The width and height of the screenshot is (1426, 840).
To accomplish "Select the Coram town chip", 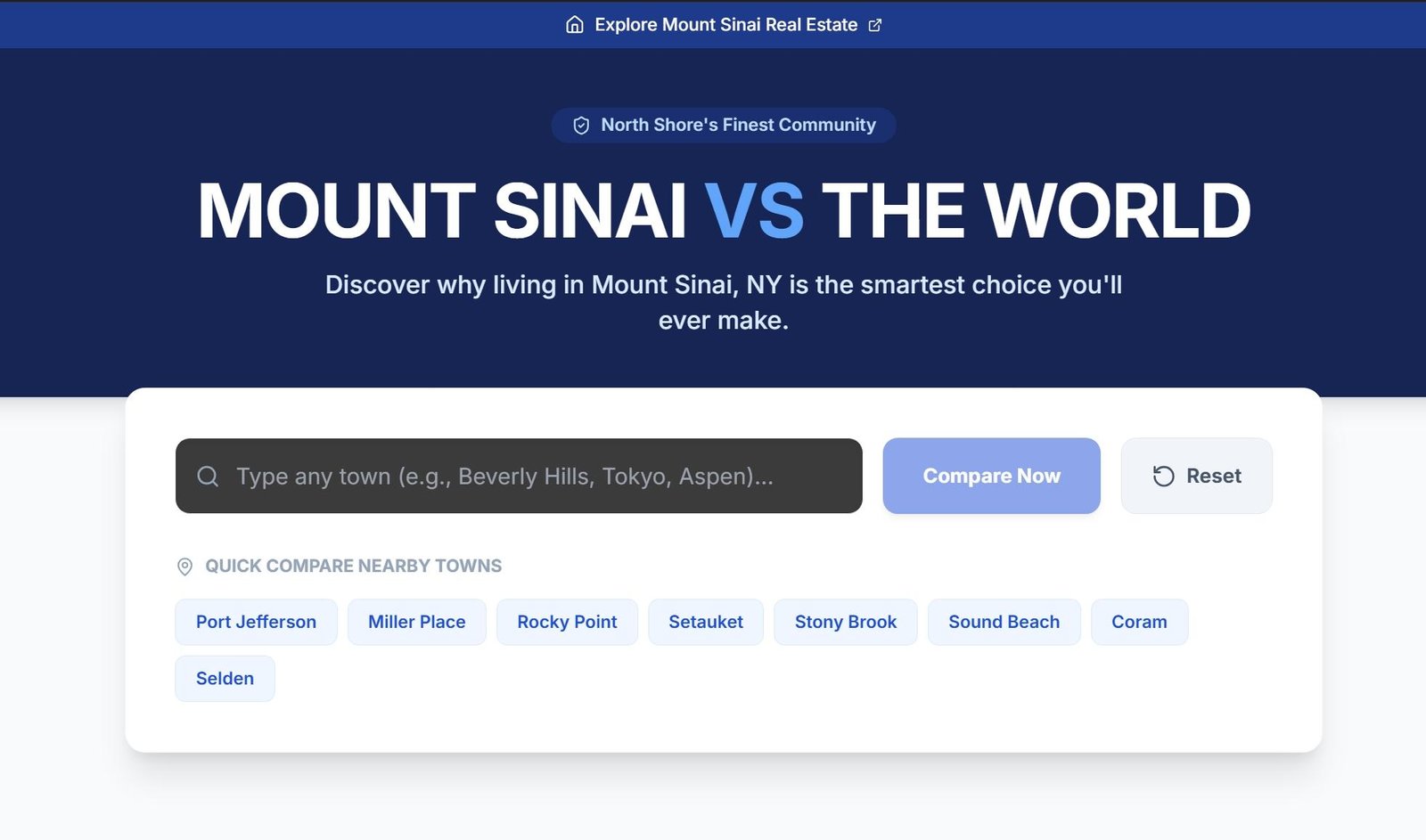I will tap(1138, 622).
